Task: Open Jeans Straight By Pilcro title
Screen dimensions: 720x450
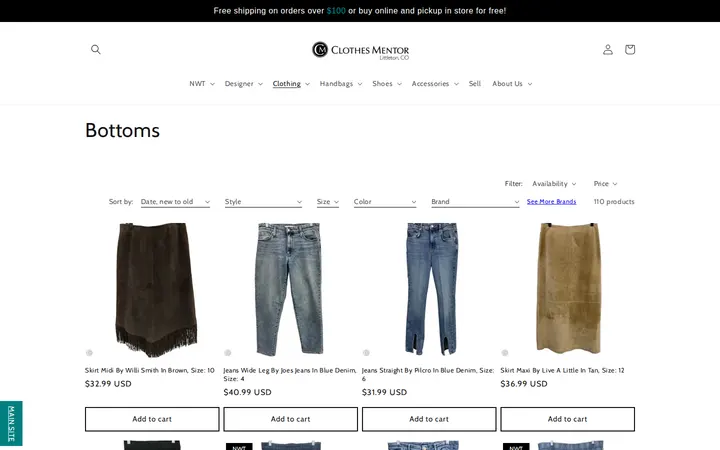Action: 428,374
